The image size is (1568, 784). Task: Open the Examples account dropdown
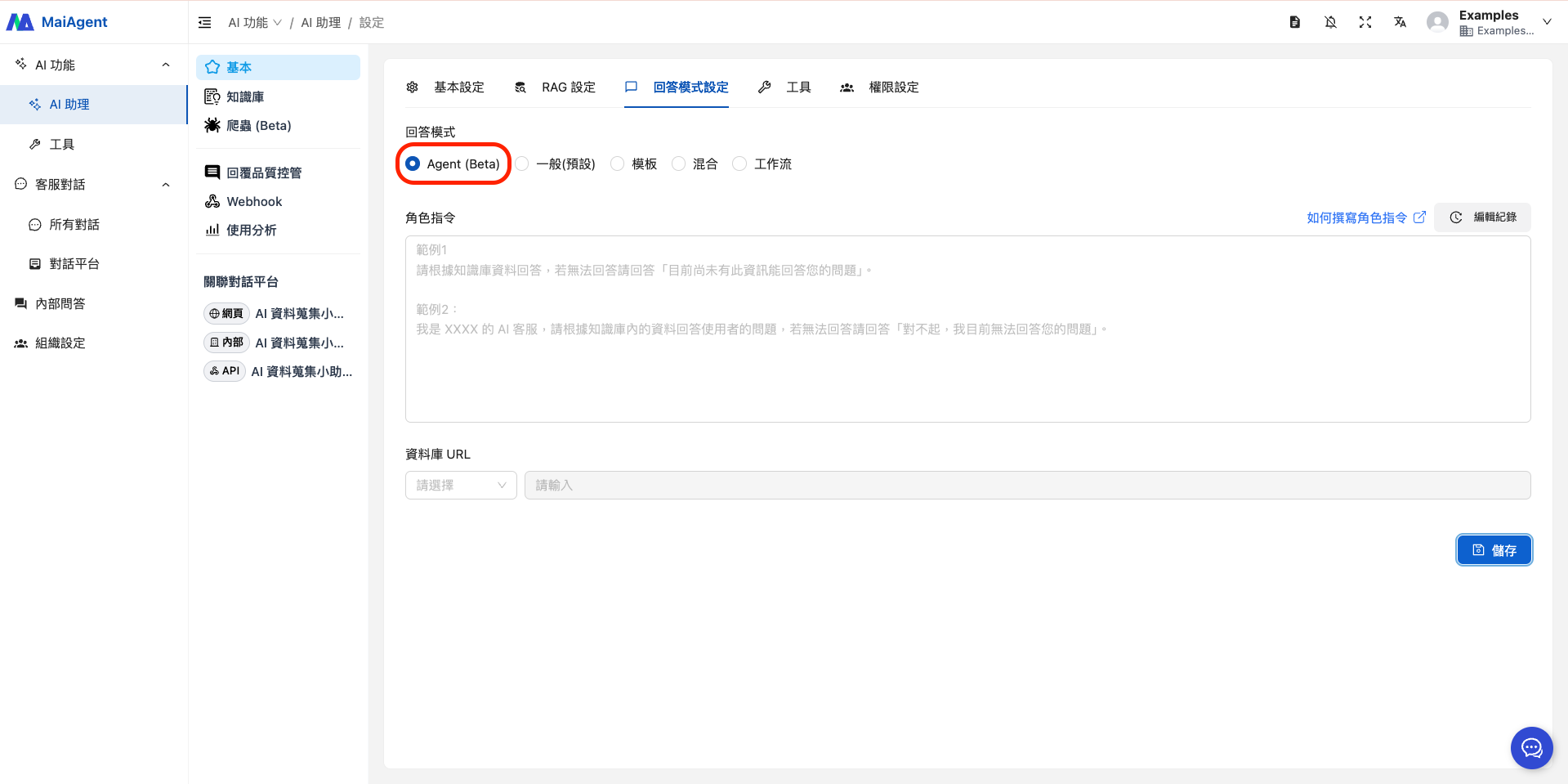tap(1489, 22)
